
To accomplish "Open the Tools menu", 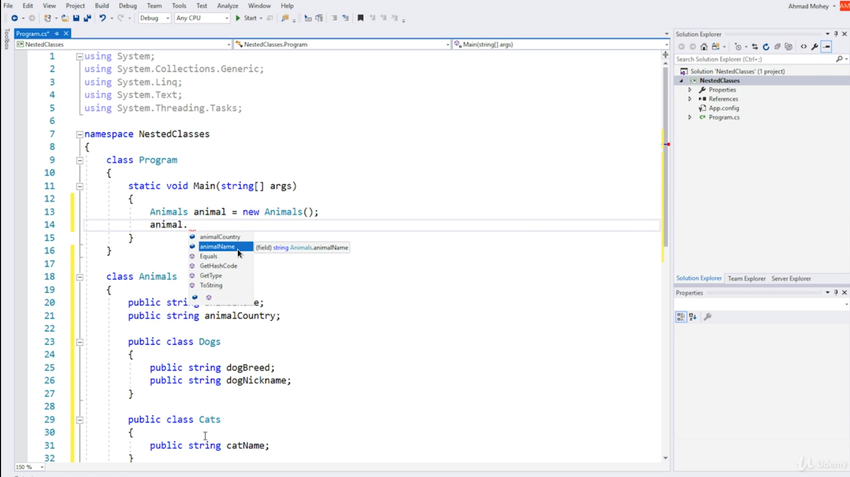I will (x=179, y=6).
